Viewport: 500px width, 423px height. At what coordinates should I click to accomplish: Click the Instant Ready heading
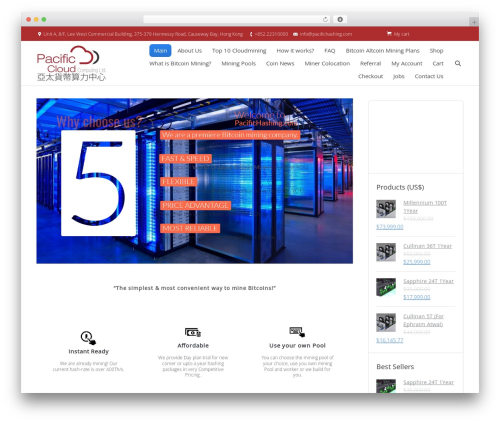(x=88, y=351)
